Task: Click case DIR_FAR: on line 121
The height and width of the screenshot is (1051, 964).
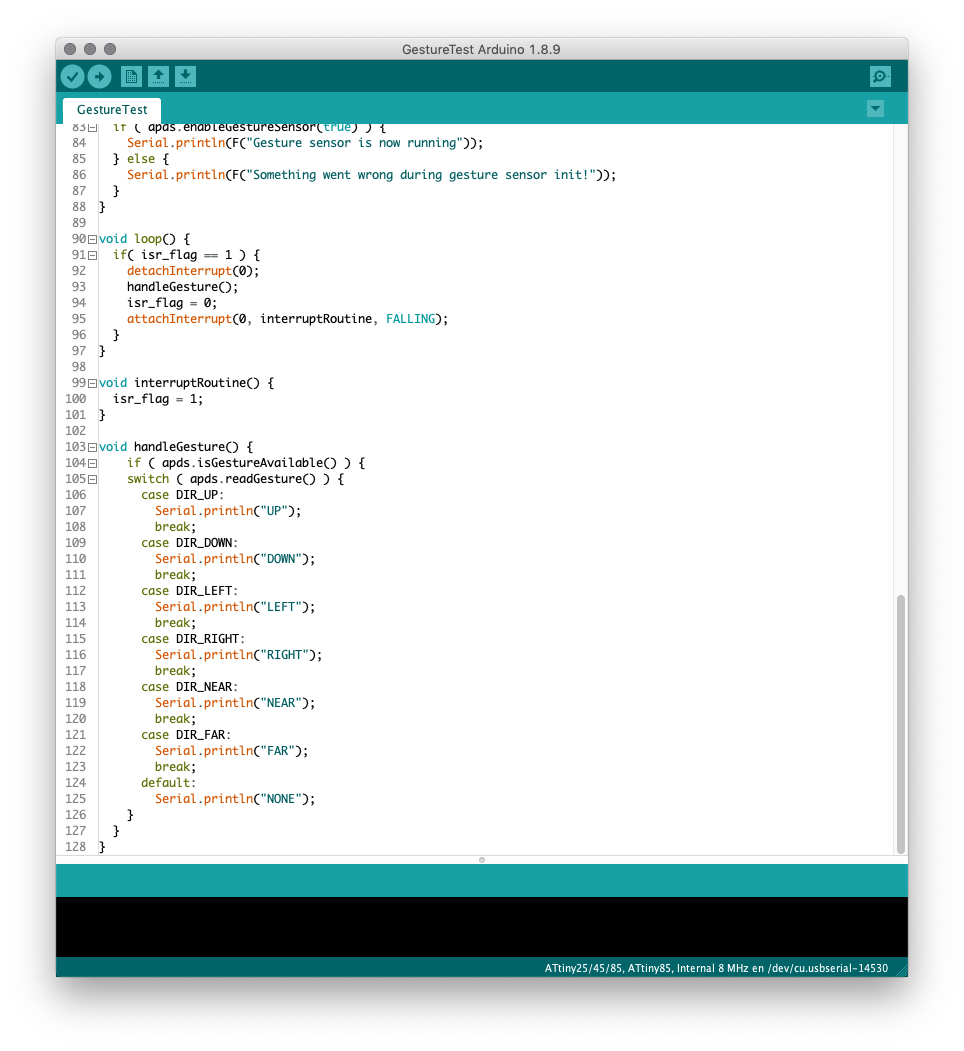Action: tap(186, 735)
